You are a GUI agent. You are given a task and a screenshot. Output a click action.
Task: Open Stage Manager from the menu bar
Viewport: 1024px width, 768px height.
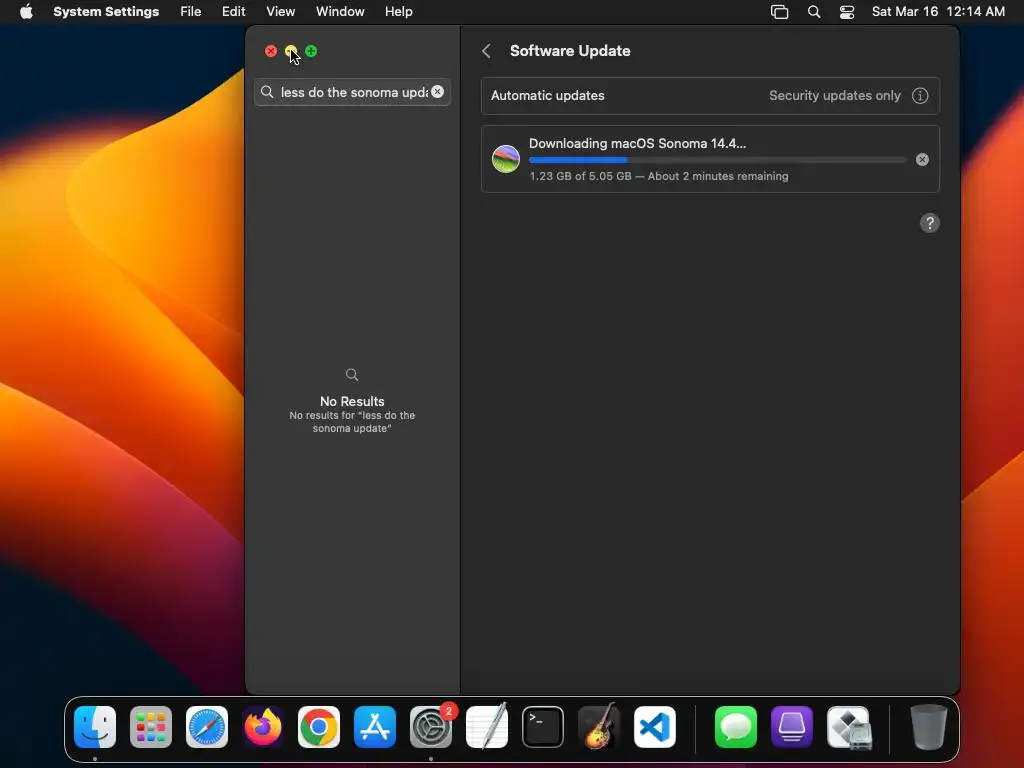(x=779, y=12)
